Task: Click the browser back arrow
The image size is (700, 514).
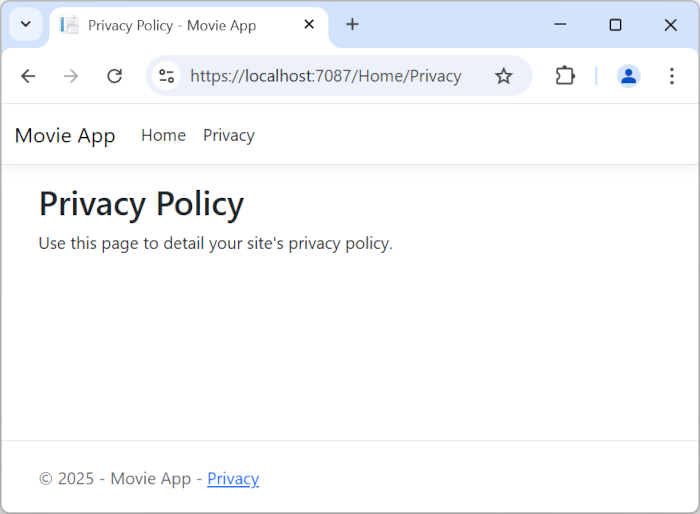Action: pyautogui.click(x=28, y=76)
